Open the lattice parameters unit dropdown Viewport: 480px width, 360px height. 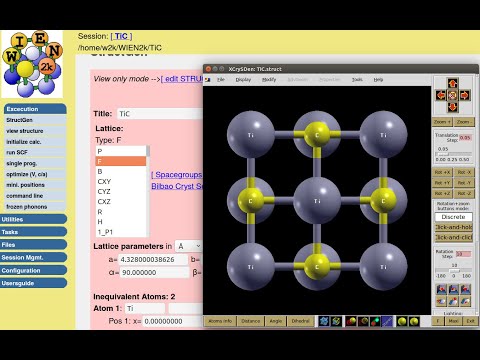click(189, 246)
